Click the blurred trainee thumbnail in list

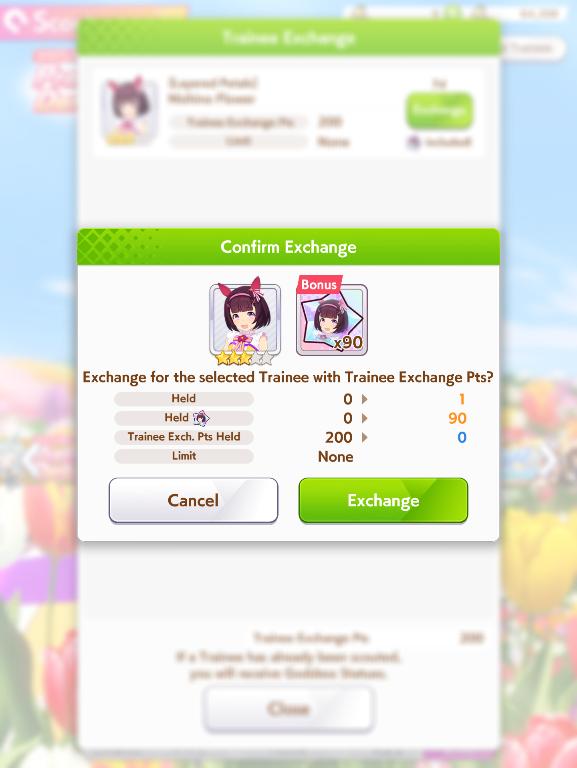(x=129, y=112)
